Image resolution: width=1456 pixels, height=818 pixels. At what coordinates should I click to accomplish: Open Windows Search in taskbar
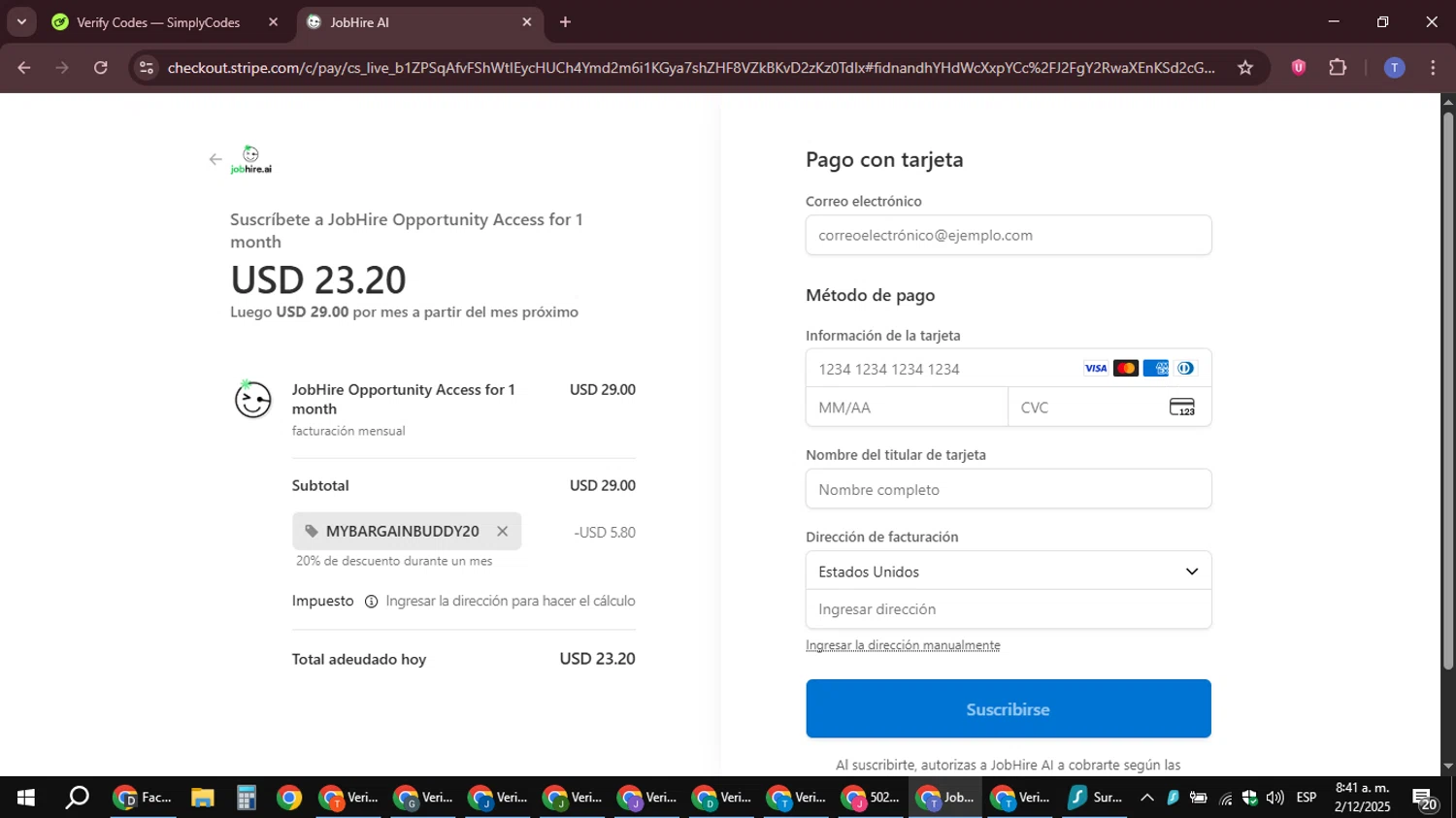tap(77, 799)
